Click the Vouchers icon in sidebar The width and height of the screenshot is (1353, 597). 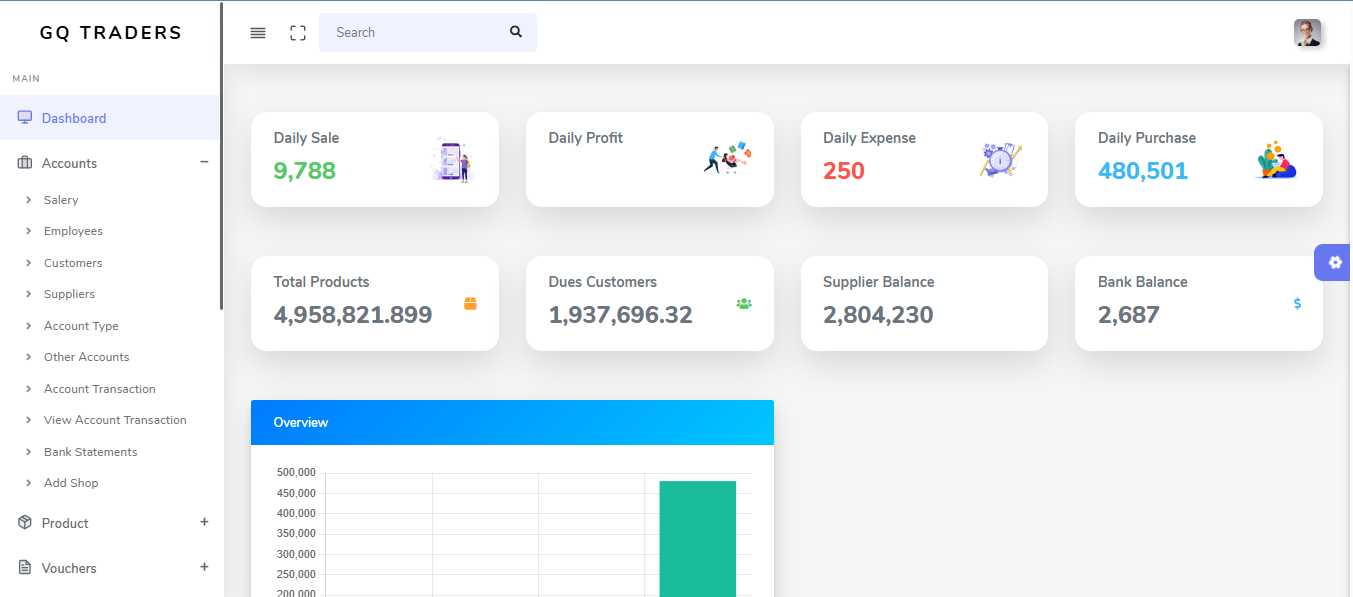tap(22, 567)
